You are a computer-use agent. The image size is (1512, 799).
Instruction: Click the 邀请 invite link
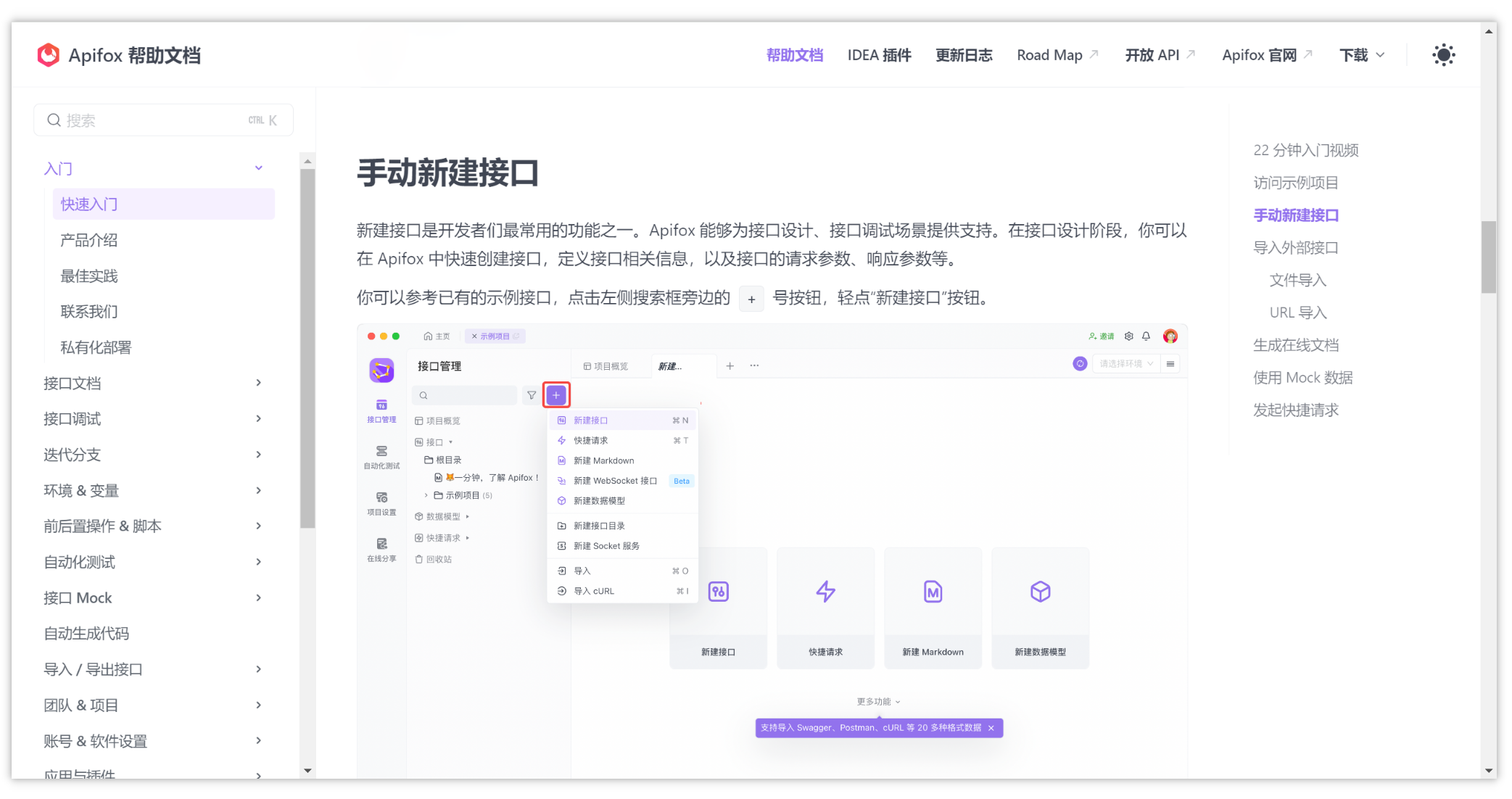point(1101,336)
